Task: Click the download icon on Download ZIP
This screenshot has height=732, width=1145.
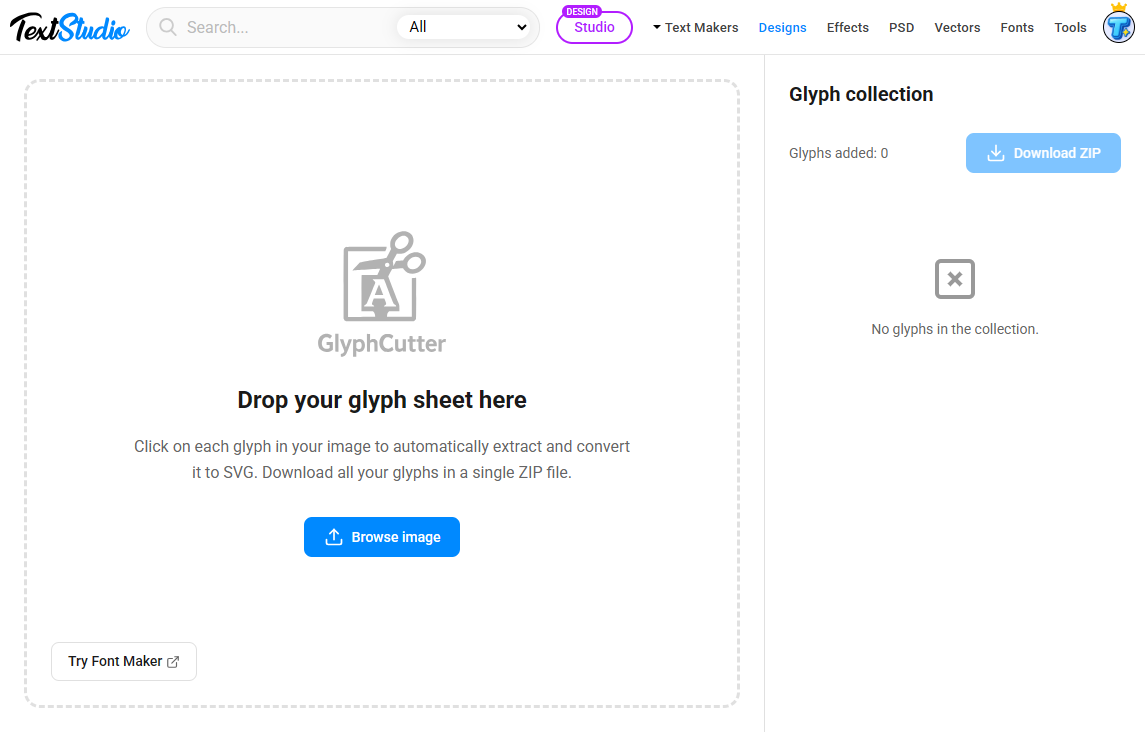Action: click(995, 152)
